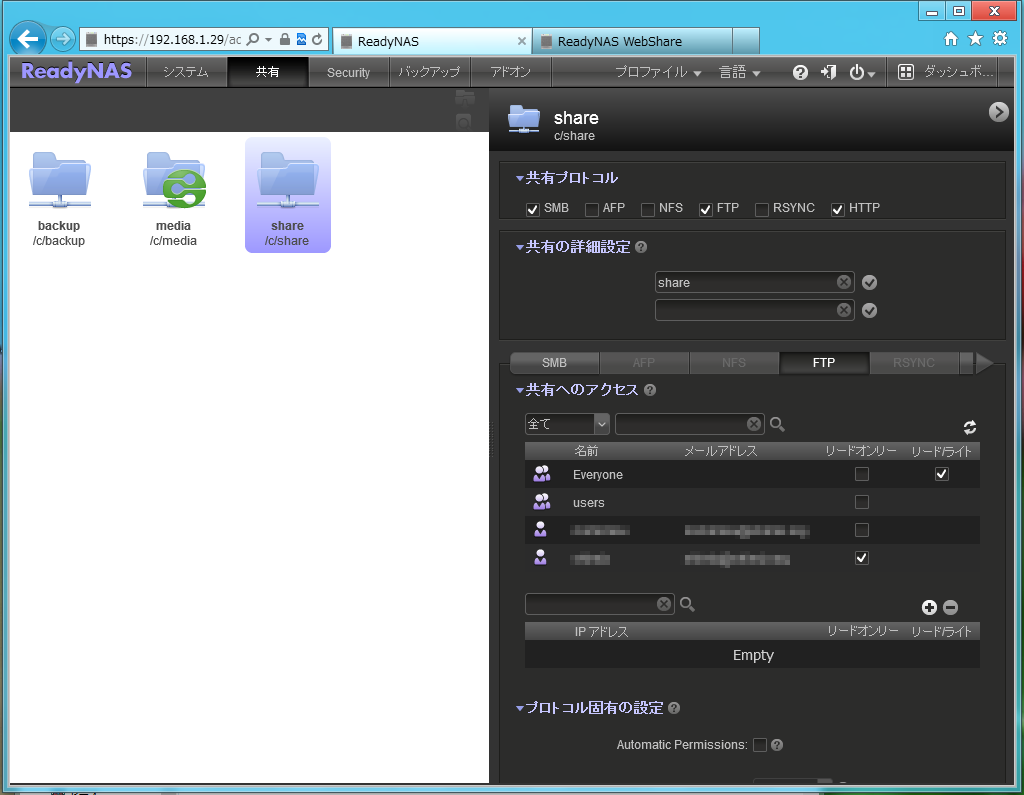Open the プロファイル dropdown menu
Screen dimensions: 1024x795
[x=658, y=72]
